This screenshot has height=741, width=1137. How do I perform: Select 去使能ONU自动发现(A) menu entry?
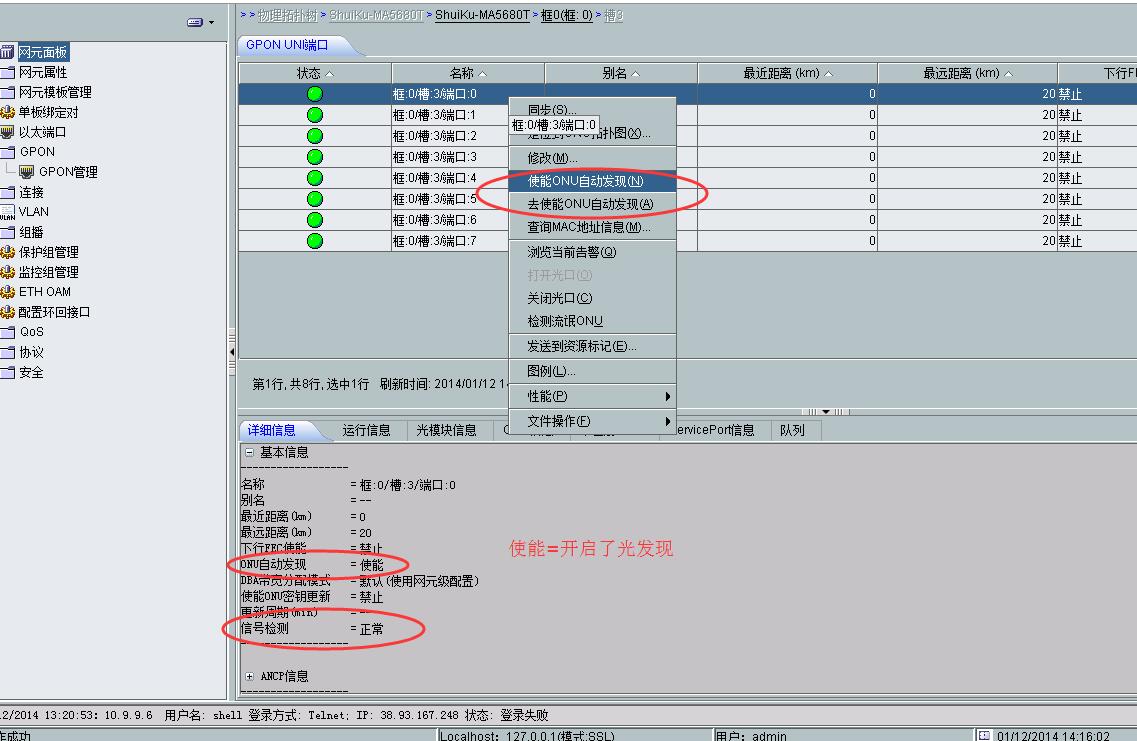pyautogui.click(x=590, y=204)
